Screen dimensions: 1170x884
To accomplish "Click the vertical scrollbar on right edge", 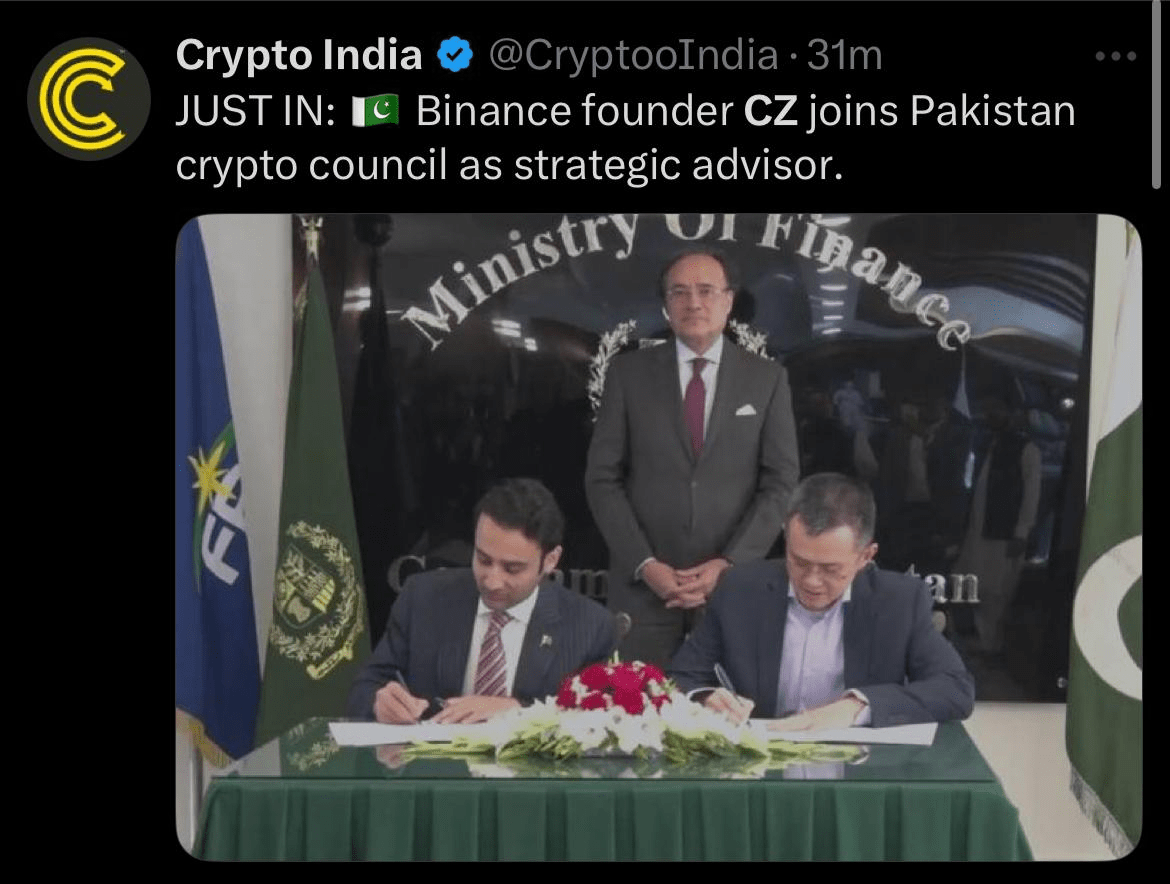I will 1156,94.
